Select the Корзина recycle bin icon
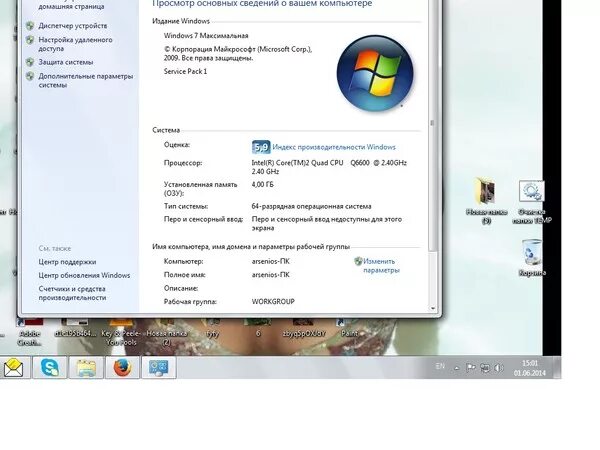 [532, 258]
